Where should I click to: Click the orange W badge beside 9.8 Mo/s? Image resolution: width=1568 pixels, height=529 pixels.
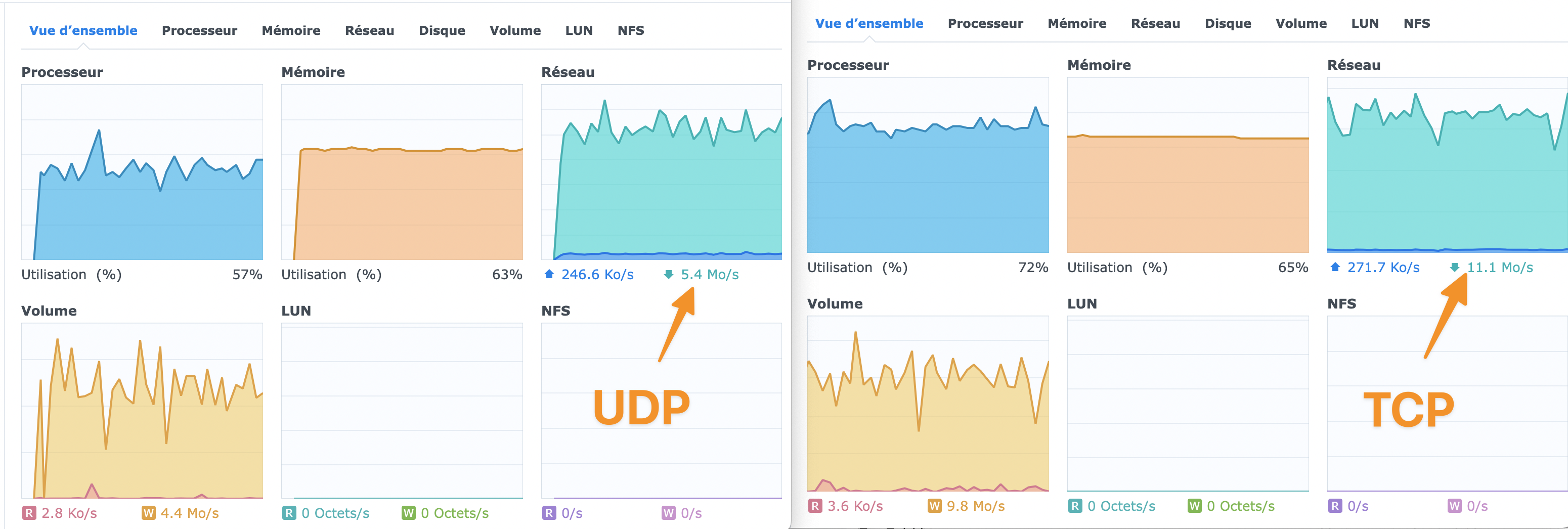coord(934,506)
